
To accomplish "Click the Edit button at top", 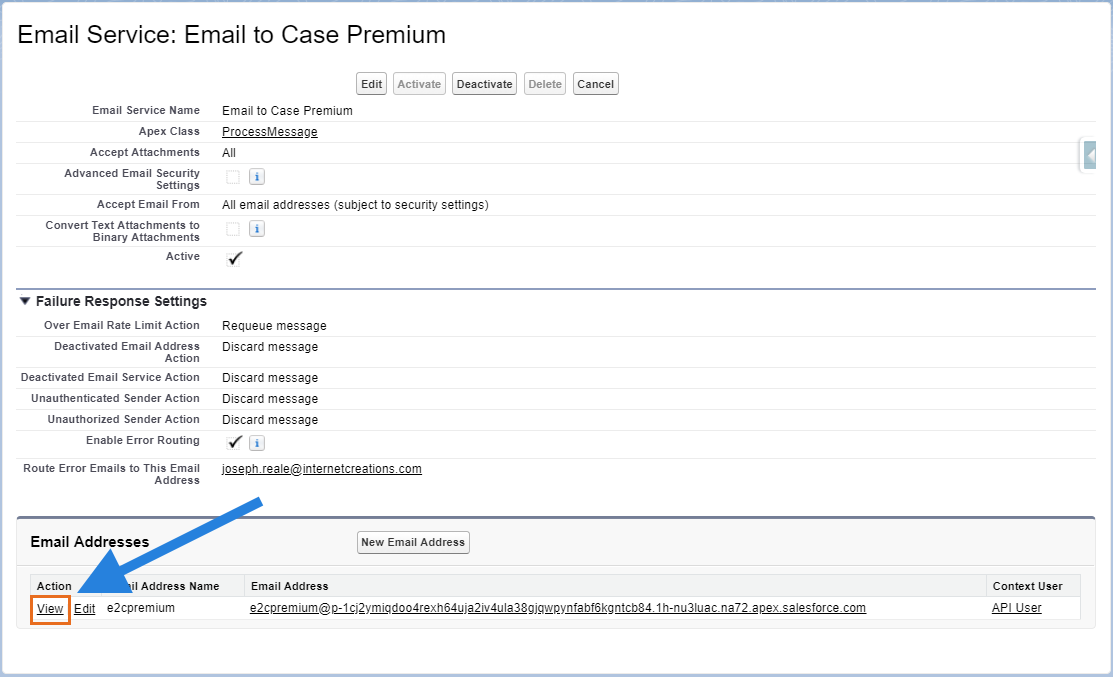I will click(x=371, y=84).
